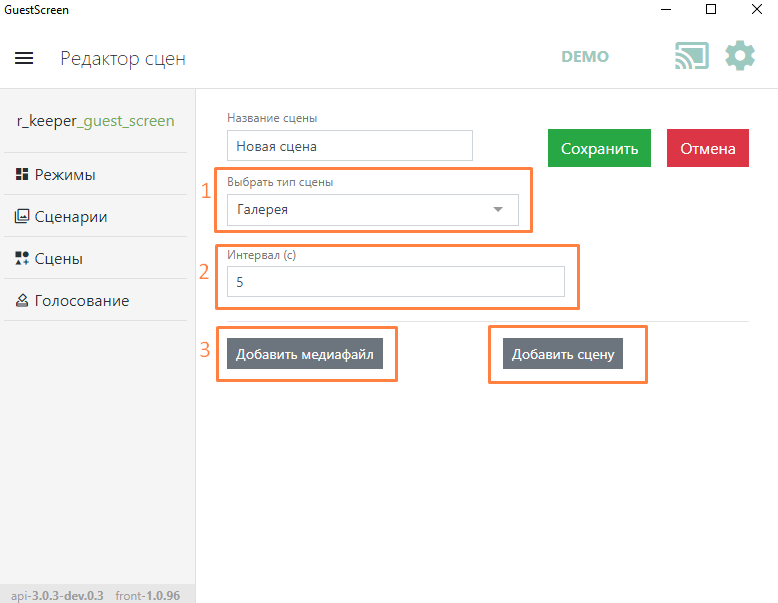Viewport: 778px width, 603px height.
Task: Click the screen cast icon
Action: (691, 56)
